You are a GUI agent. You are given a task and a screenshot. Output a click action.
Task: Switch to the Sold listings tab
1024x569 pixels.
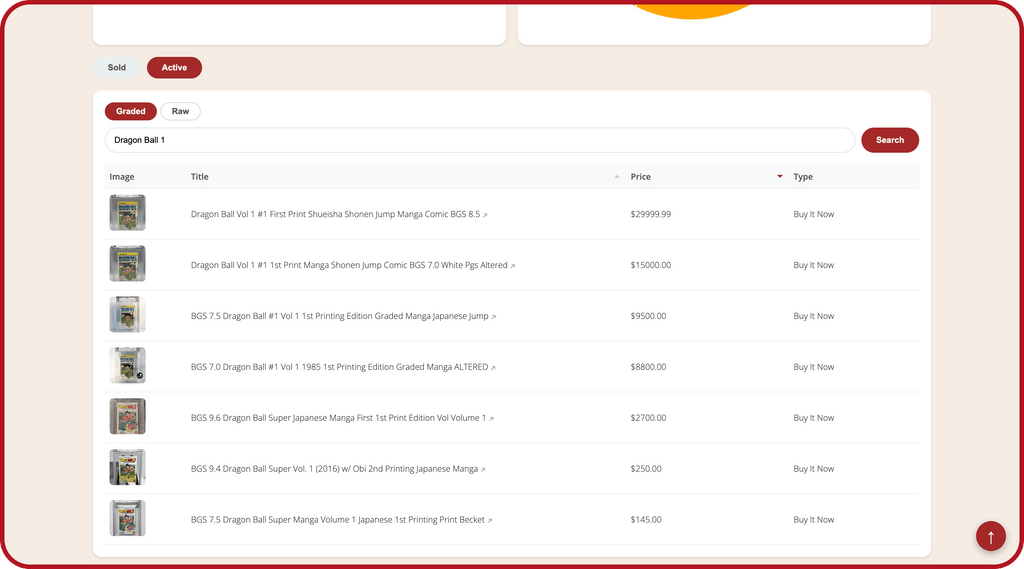(x=117, y=67)
